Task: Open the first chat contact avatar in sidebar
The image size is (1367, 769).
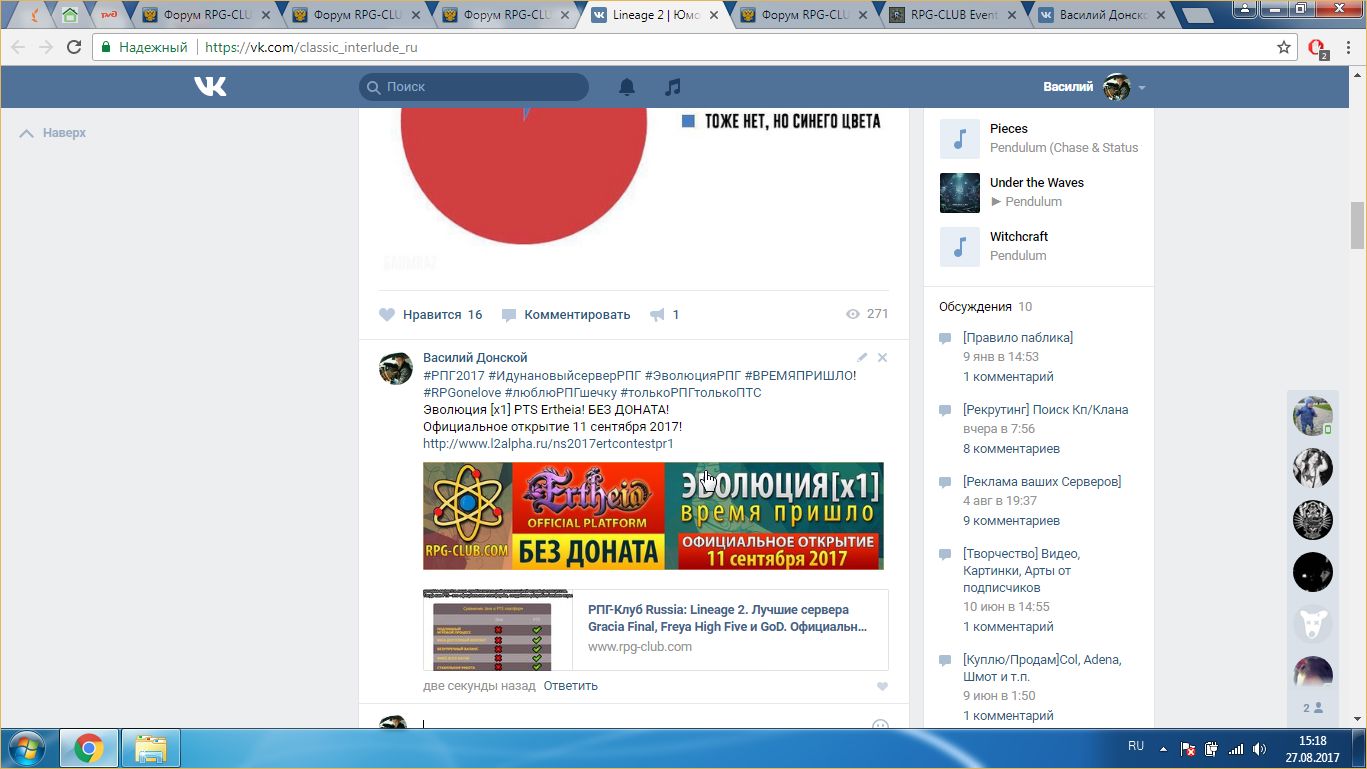Action: click(1312, 415)
